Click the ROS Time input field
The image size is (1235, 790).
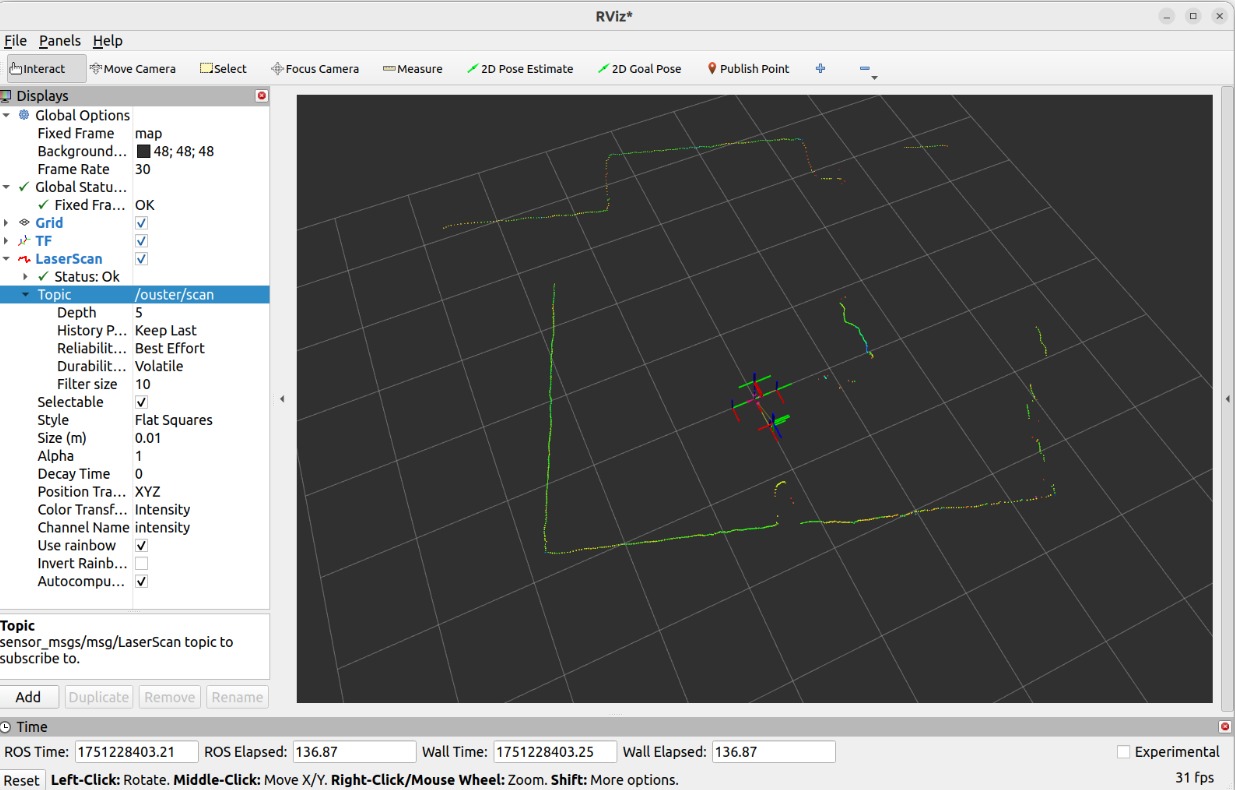pyautogui.click(x=136, y=752)
